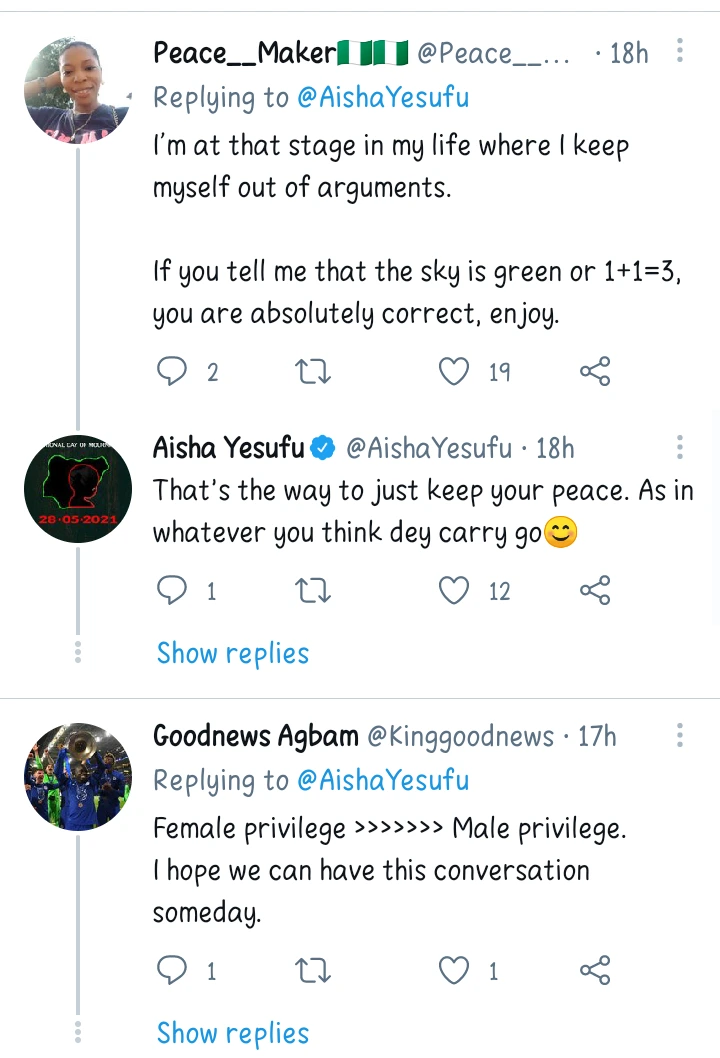Share Goodnews Agbam's tweet
This screenshot has width=720, height=1058.
594,970
